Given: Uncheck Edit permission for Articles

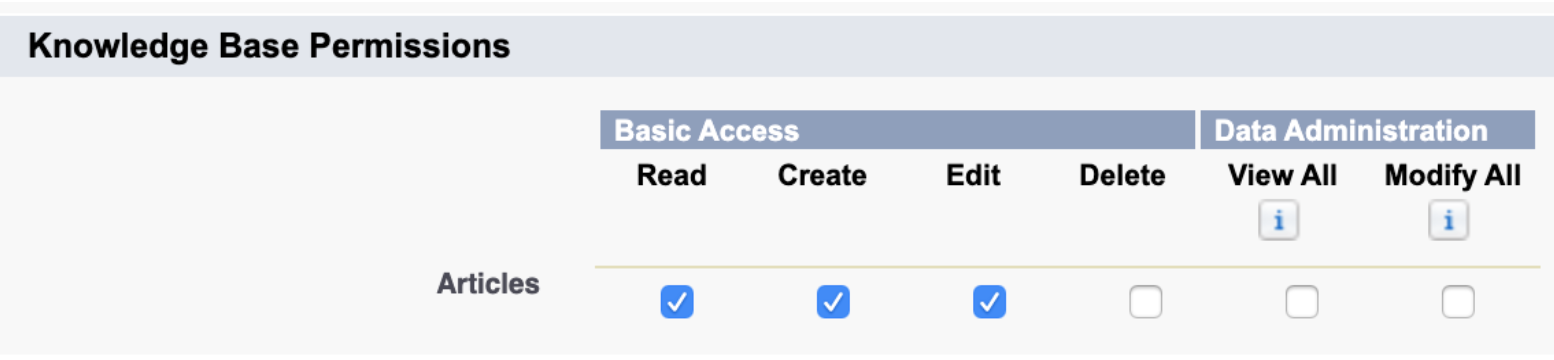Looking at the screenshot, I should click(989, 302).
